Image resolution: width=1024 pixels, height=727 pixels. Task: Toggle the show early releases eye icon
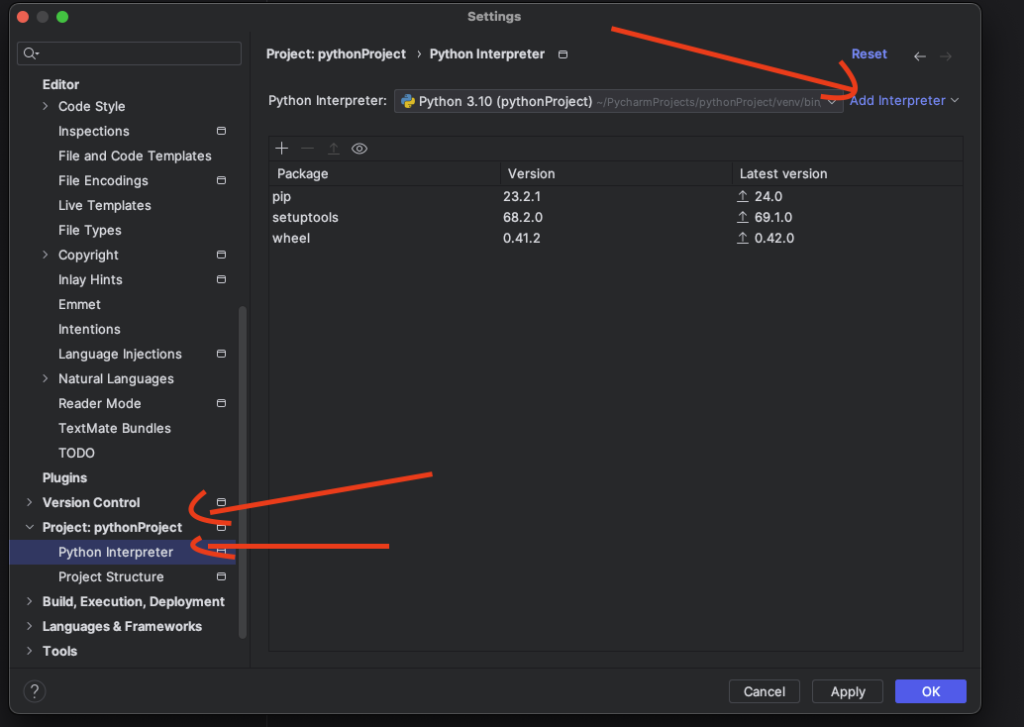[x=360, y=148]
